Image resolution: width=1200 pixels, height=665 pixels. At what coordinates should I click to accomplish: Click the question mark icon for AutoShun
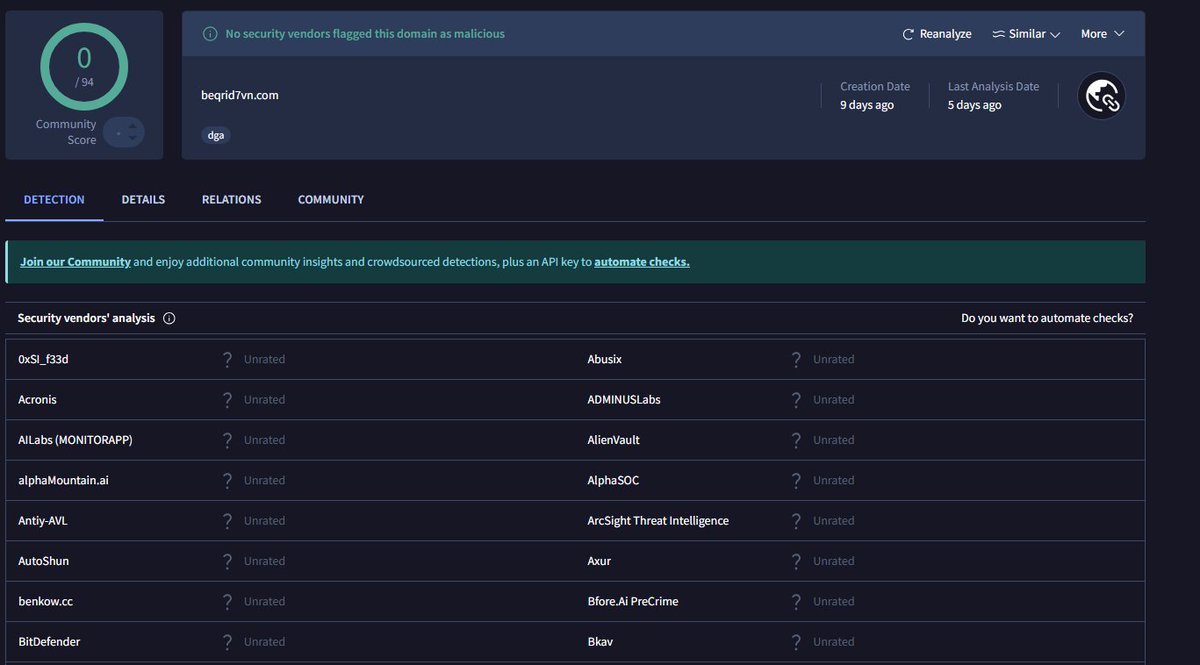(228, 561)
